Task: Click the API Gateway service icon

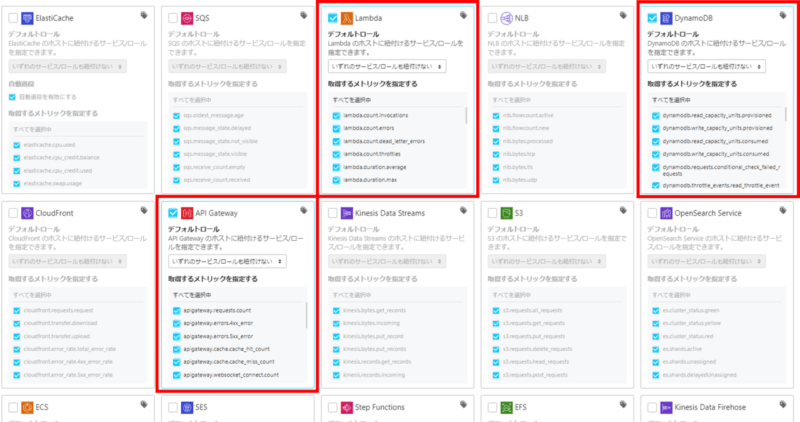Action: click(187, 213)
